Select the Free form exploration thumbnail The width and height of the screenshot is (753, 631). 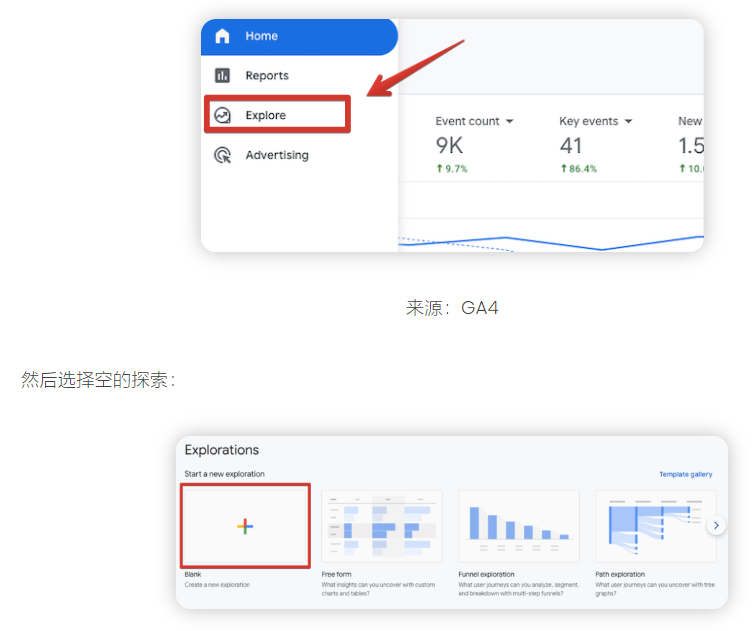click(382, 526)
